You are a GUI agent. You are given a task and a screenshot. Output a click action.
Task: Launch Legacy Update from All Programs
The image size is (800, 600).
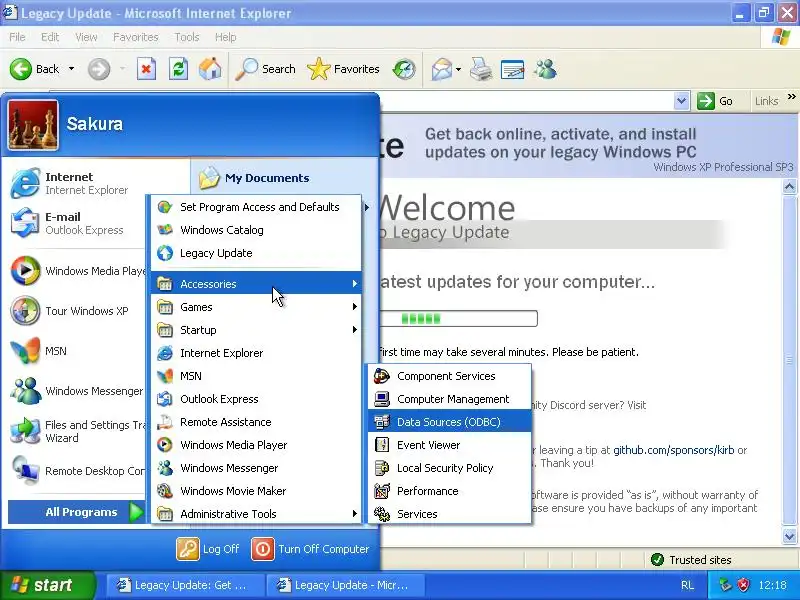pyautogui.click(x=256, y=253)
